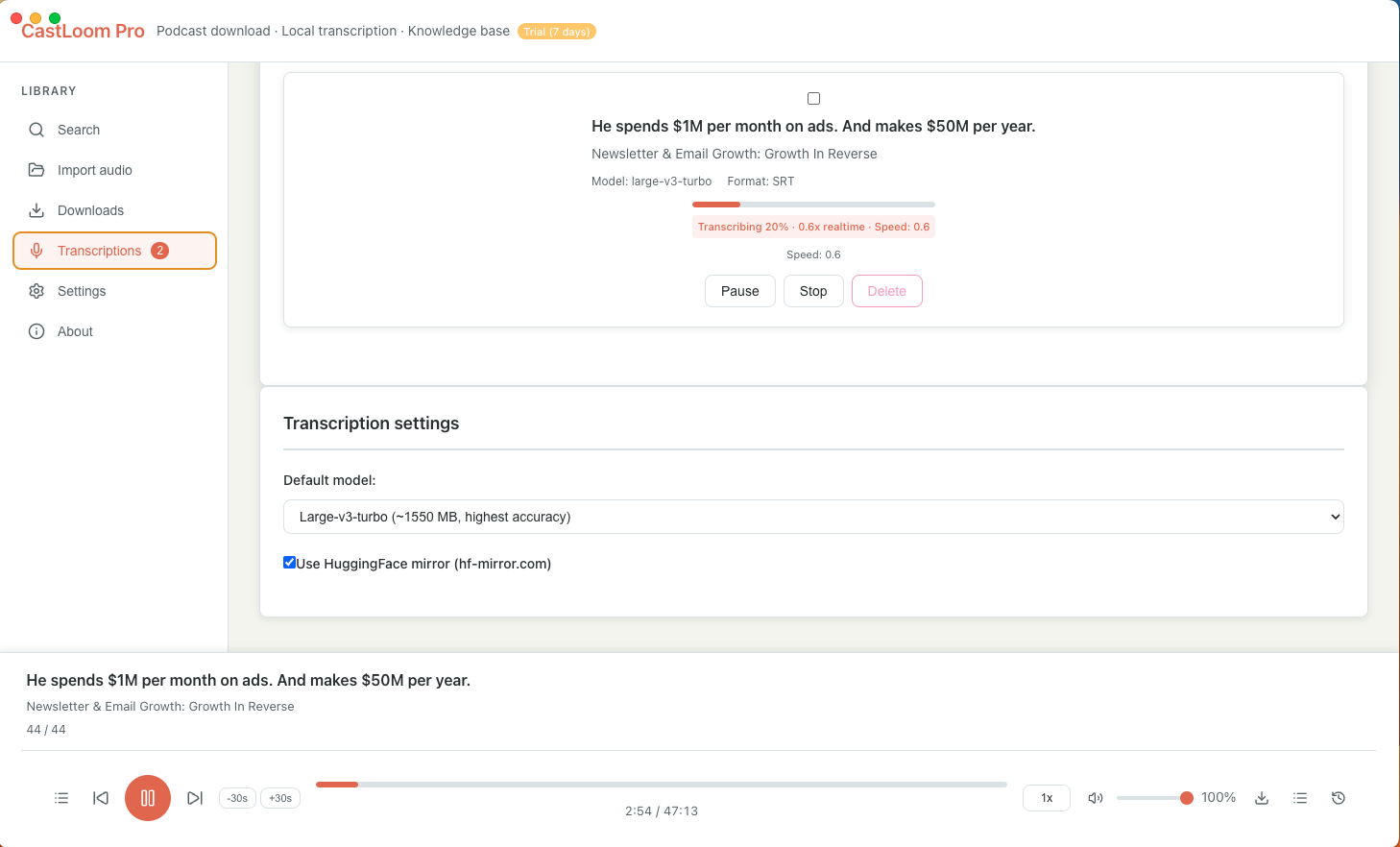Open the Default model dropdown
The width and height of the screenshot is (1400, 847).
tap(813, 516)
